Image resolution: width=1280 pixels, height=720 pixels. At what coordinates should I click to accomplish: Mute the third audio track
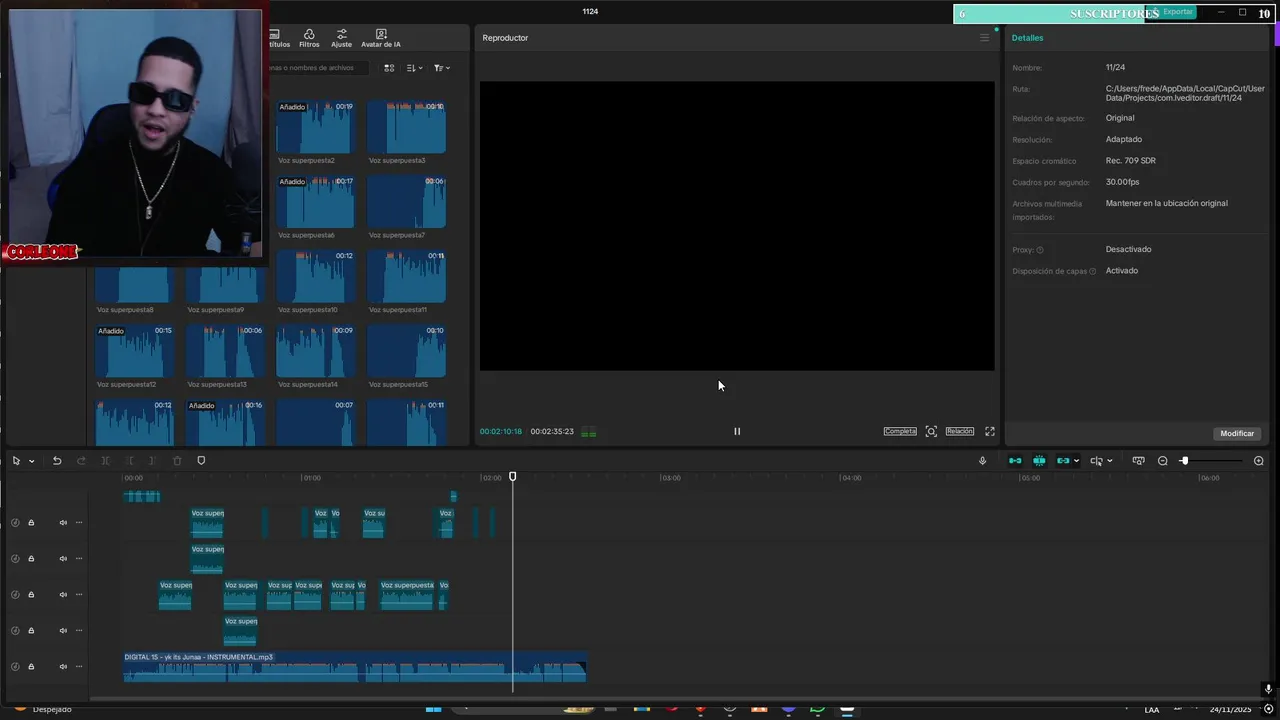(63, 594)
